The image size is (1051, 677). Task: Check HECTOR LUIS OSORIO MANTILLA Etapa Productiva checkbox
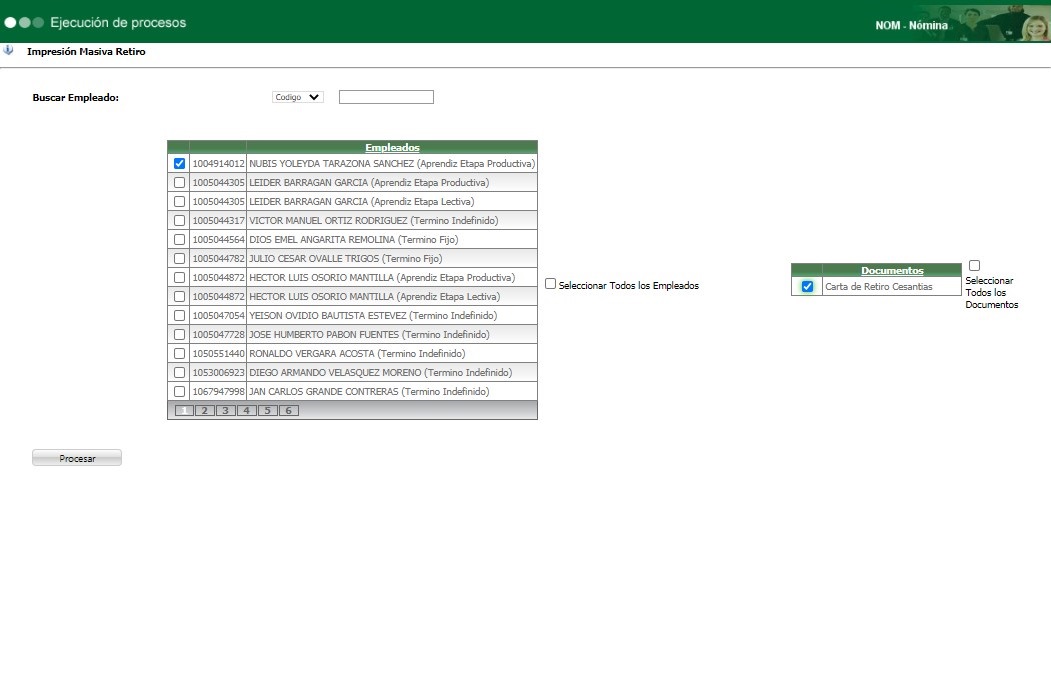(179, 278)
